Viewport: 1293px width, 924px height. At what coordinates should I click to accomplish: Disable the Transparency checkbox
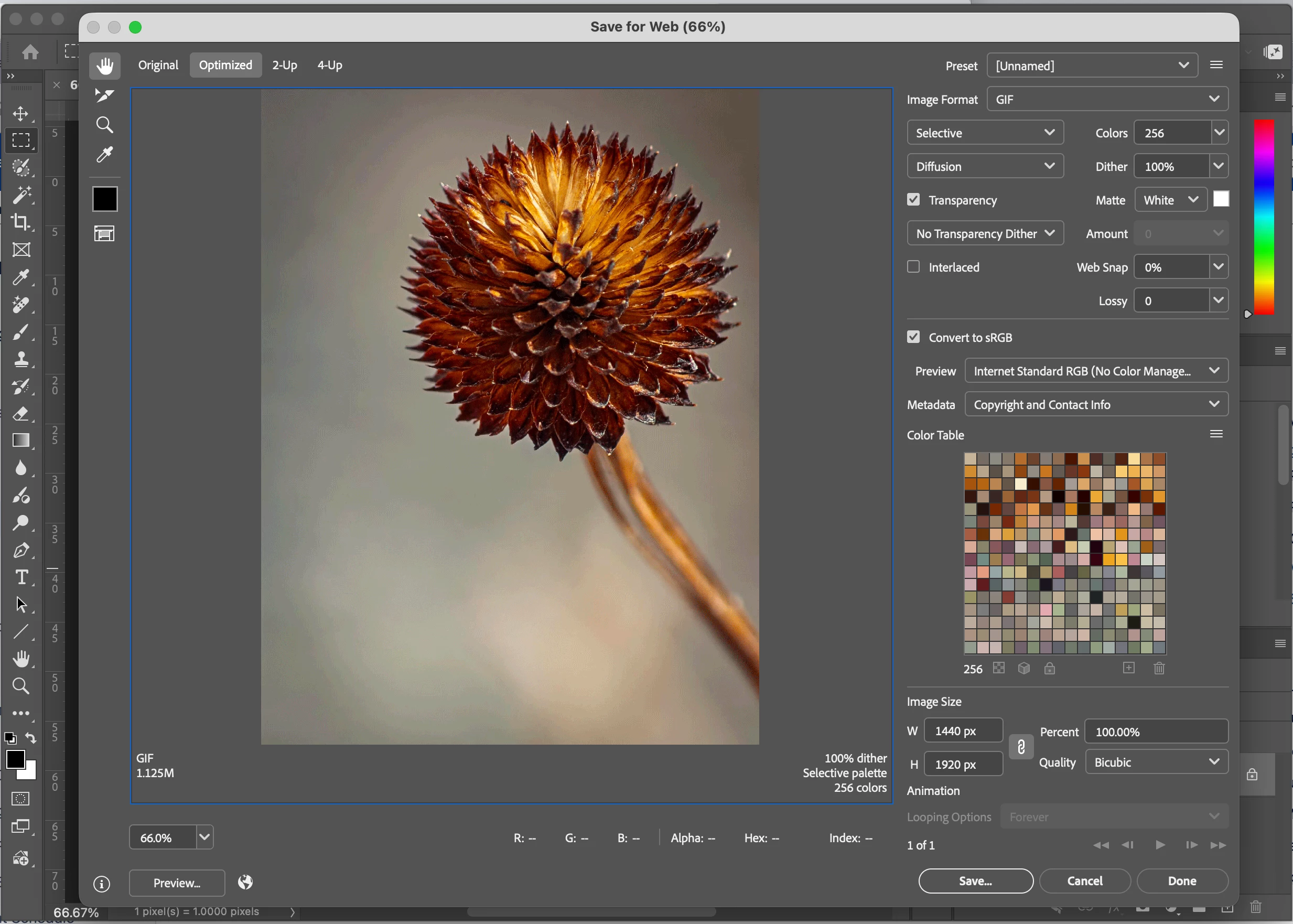(913, 200)
